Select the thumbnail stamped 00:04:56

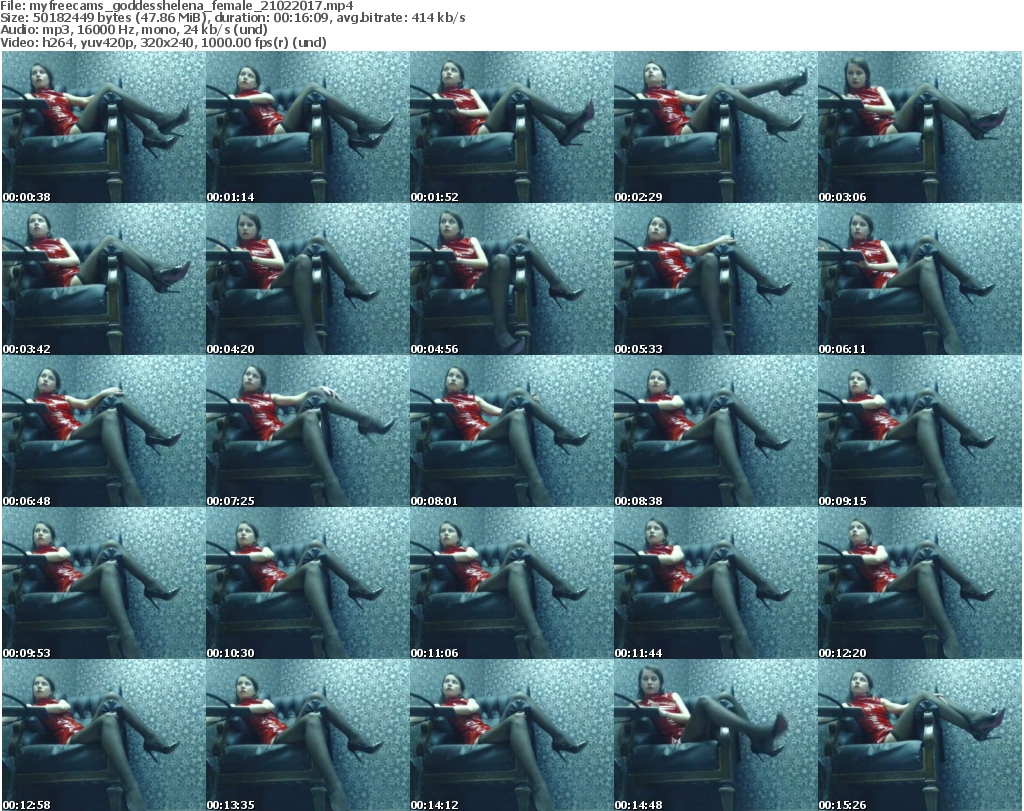tap(511, 279)
